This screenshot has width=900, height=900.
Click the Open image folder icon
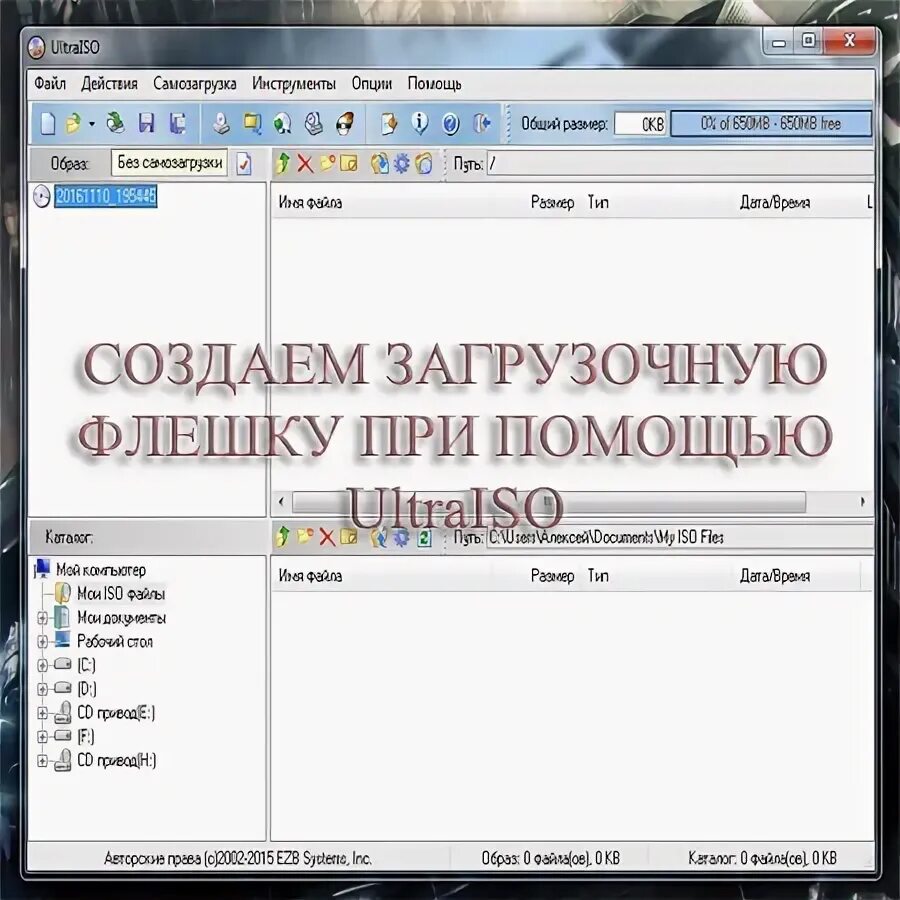pyautogui.click(x=73, y=123)
